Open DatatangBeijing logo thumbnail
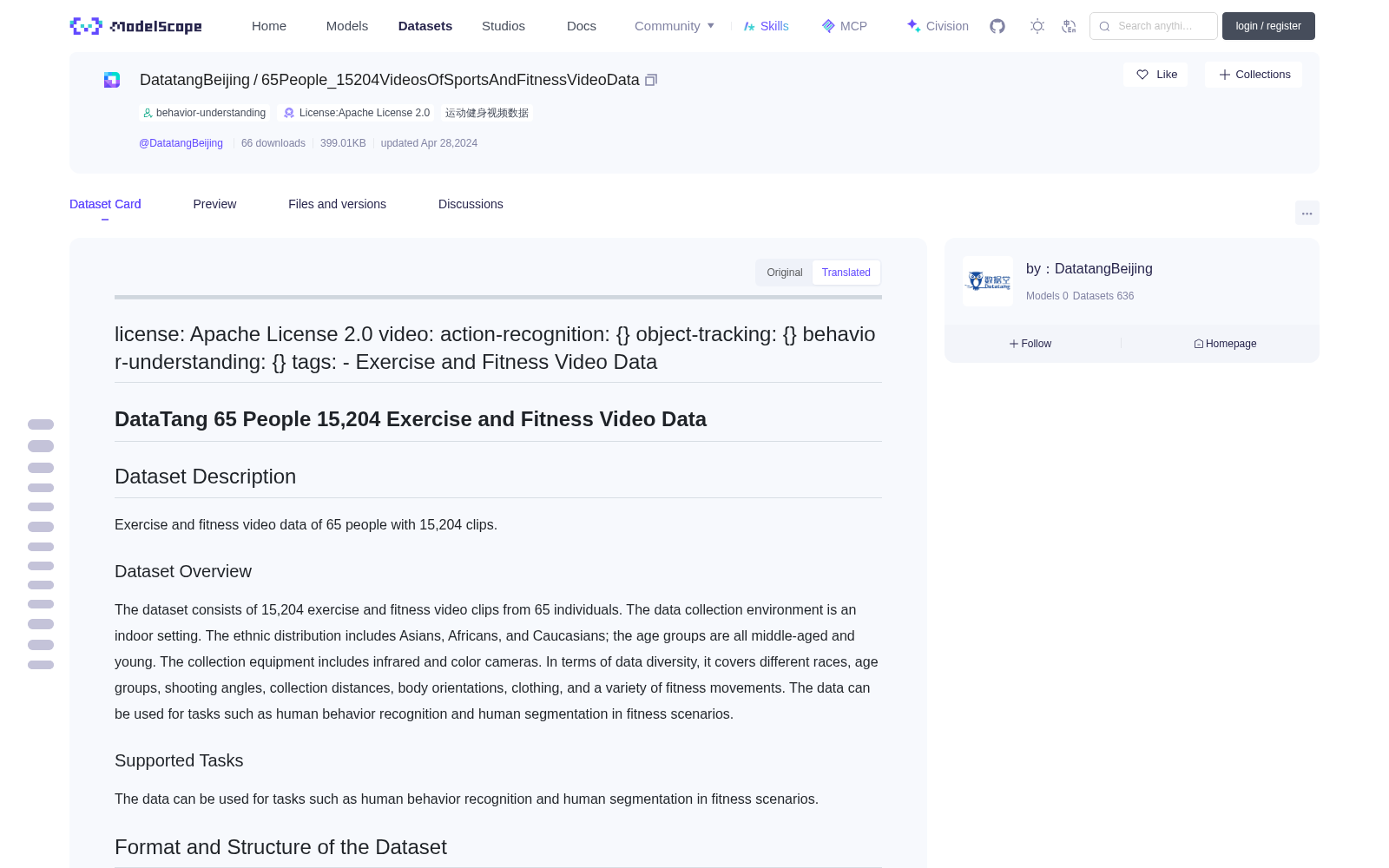This screenshot has height=868, width=1389. pos(988,281)
